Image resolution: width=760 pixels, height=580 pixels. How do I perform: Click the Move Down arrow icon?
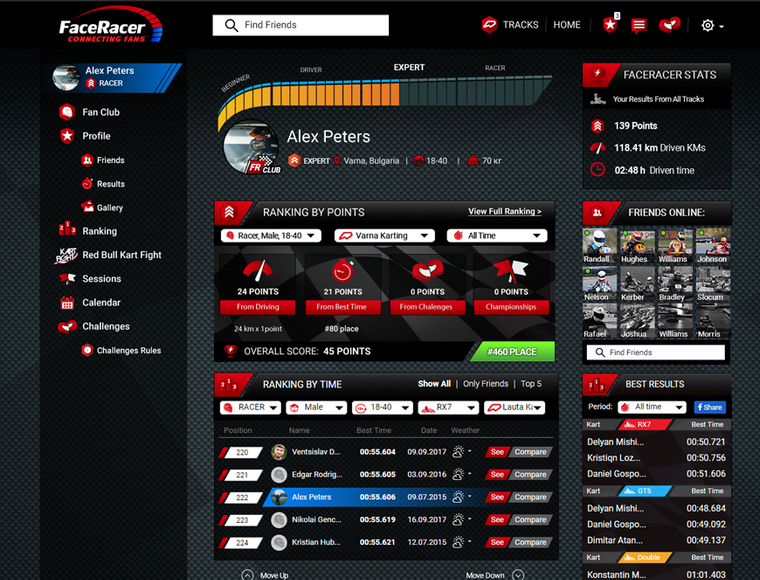tap(518, 575)
